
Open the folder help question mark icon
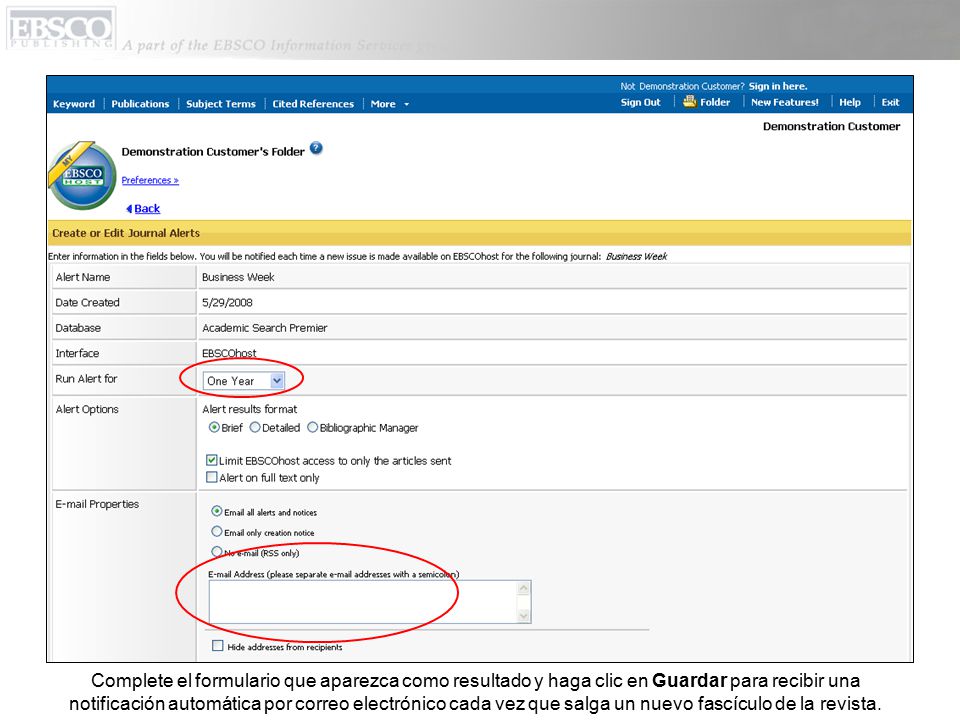pos(316,148)
